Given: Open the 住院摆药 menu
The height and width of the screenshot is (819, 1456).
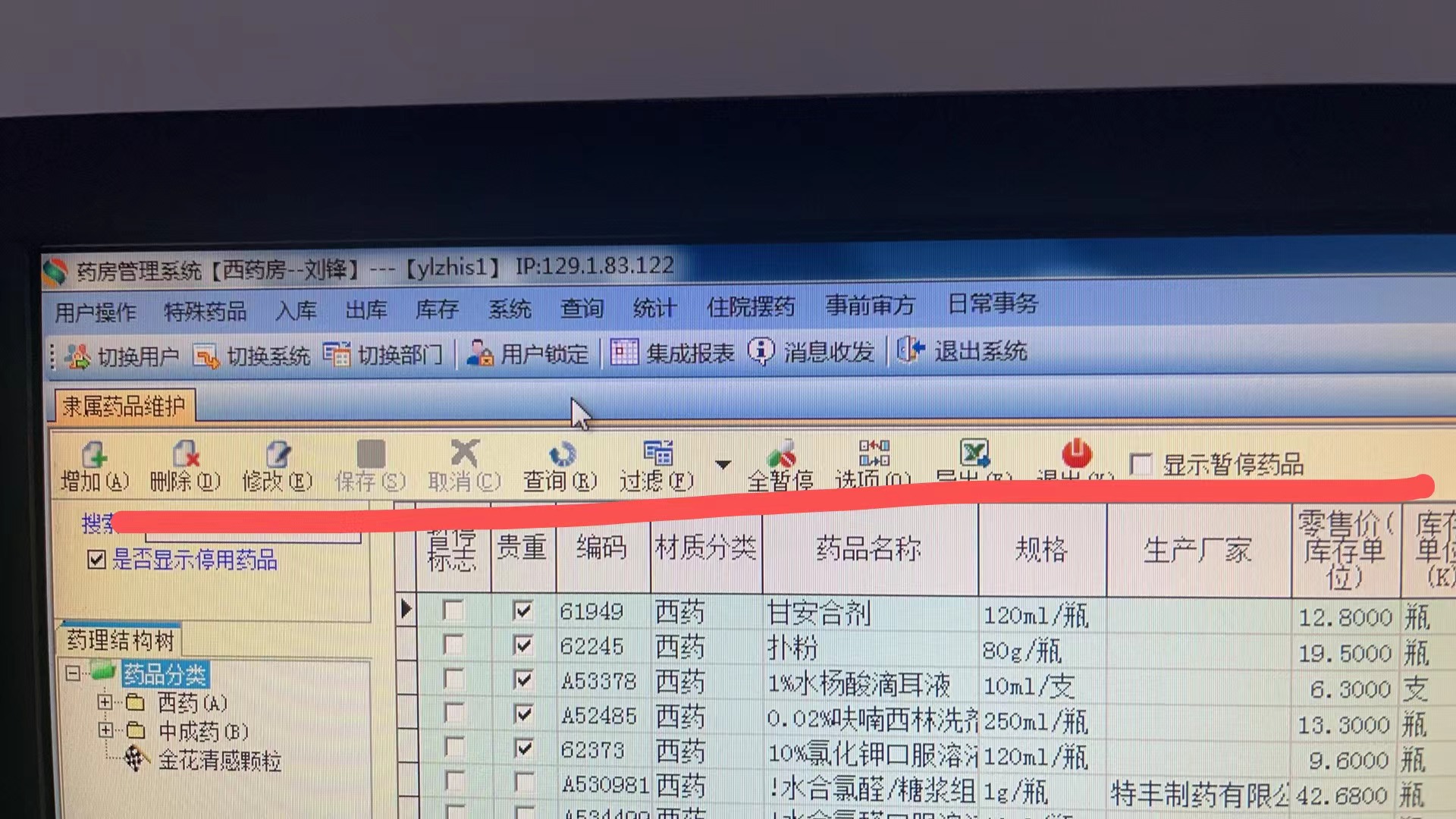Looking at the screenshot, I should [750, 307].
